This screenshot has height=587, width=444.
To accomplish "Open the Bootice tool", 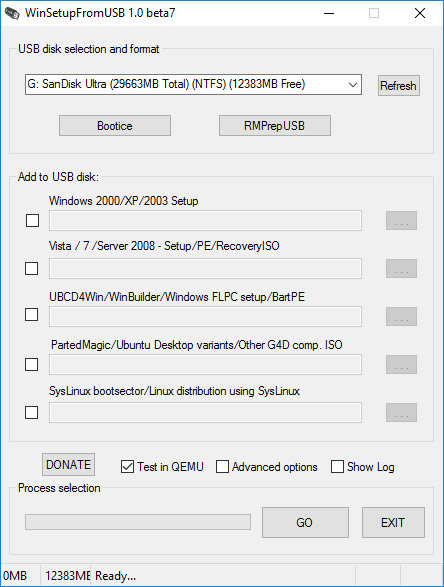I will pos(115,126).
